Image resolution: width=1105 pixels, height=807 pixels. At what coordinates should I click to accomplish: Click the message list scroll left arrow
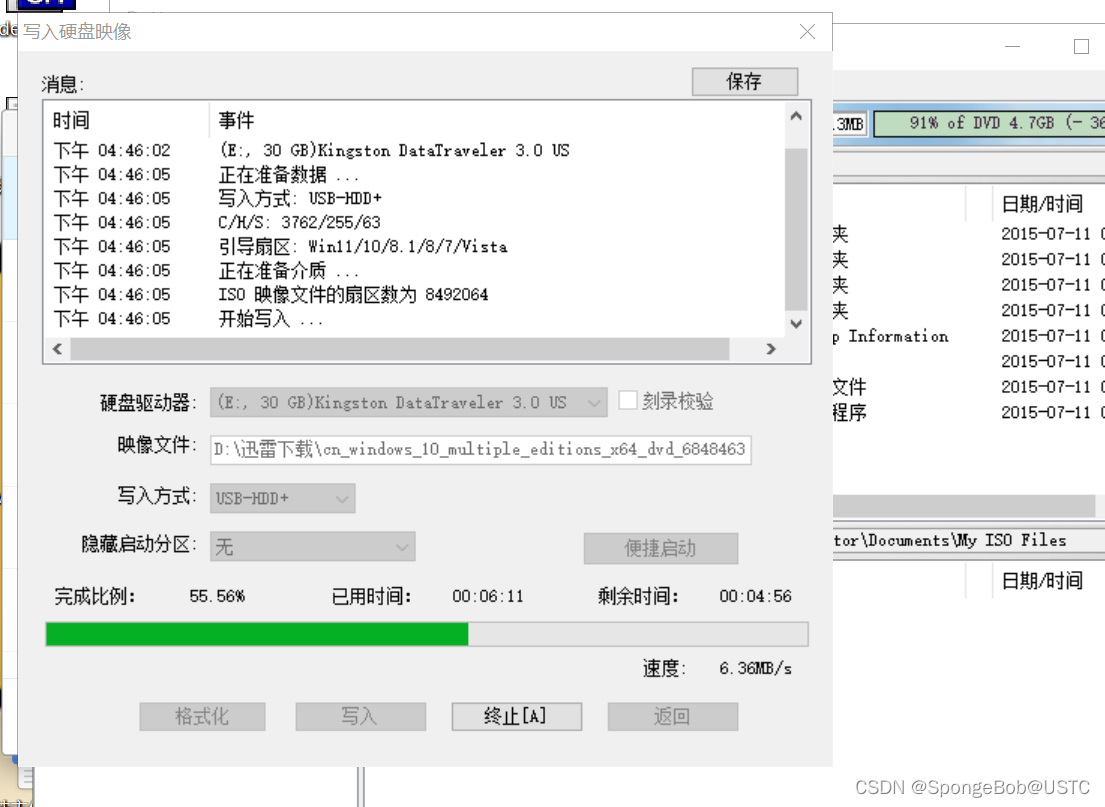58,349
